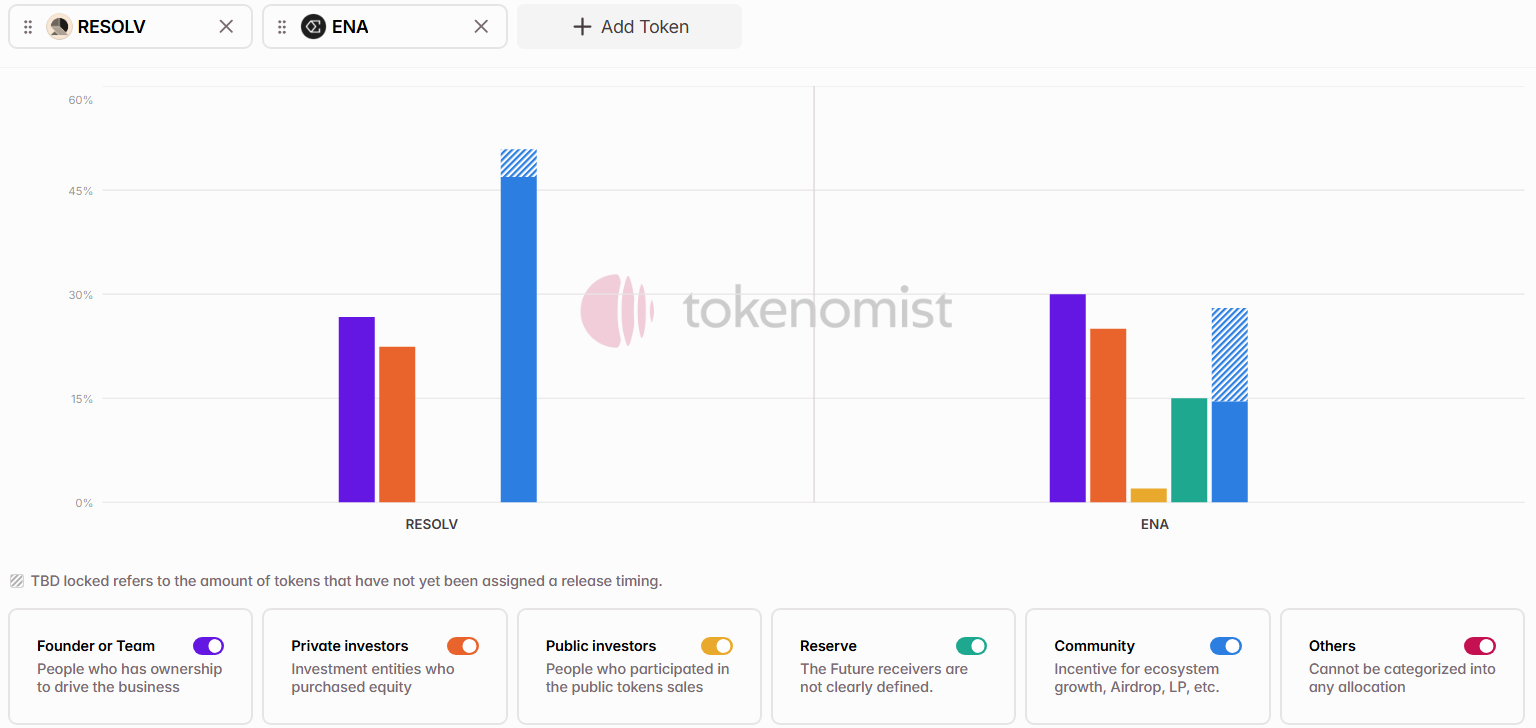Click the 30% y-axis label
Image resolution: width=1536 pixels, height=728 pixels.
point(81,295)
